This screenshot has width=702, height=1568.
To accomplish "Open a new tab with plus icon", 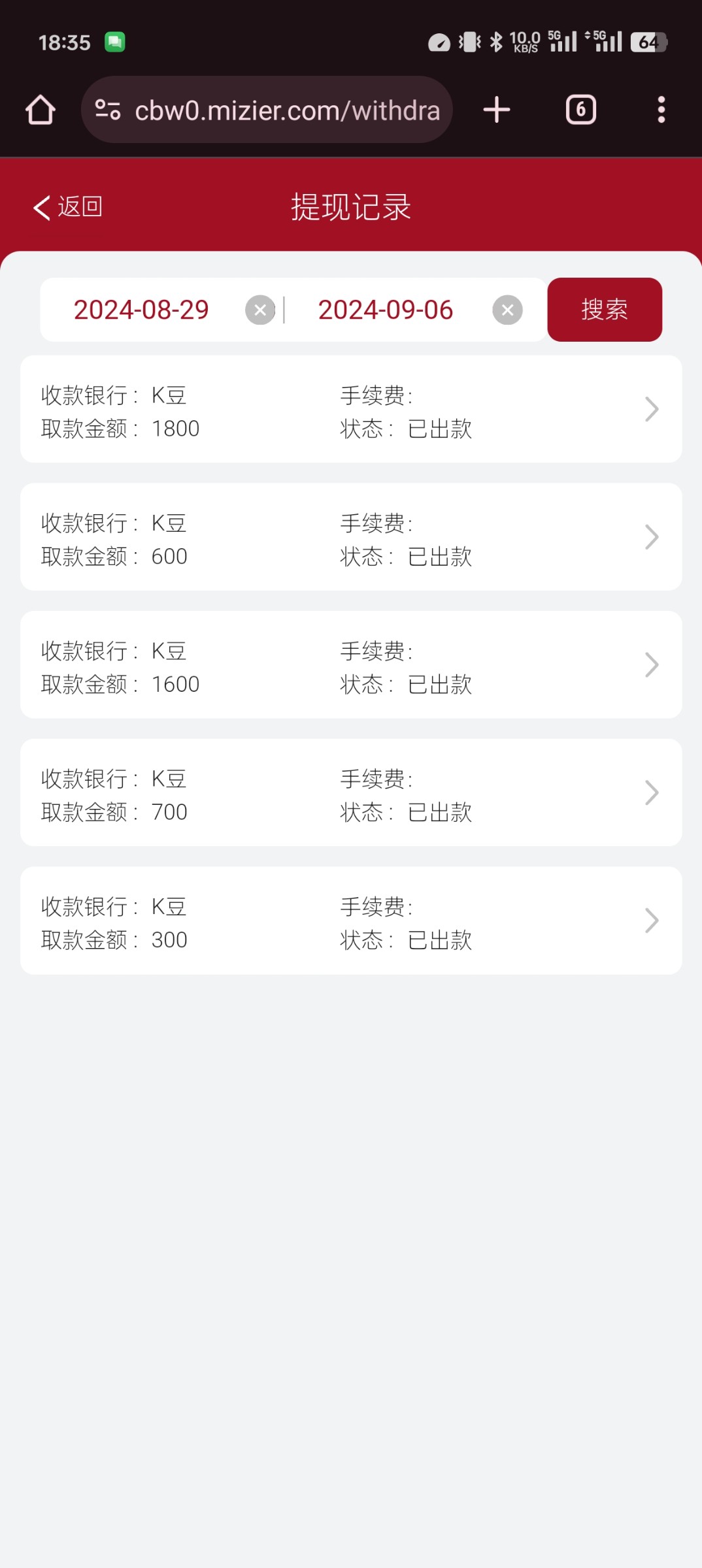I will pos(497,110).
